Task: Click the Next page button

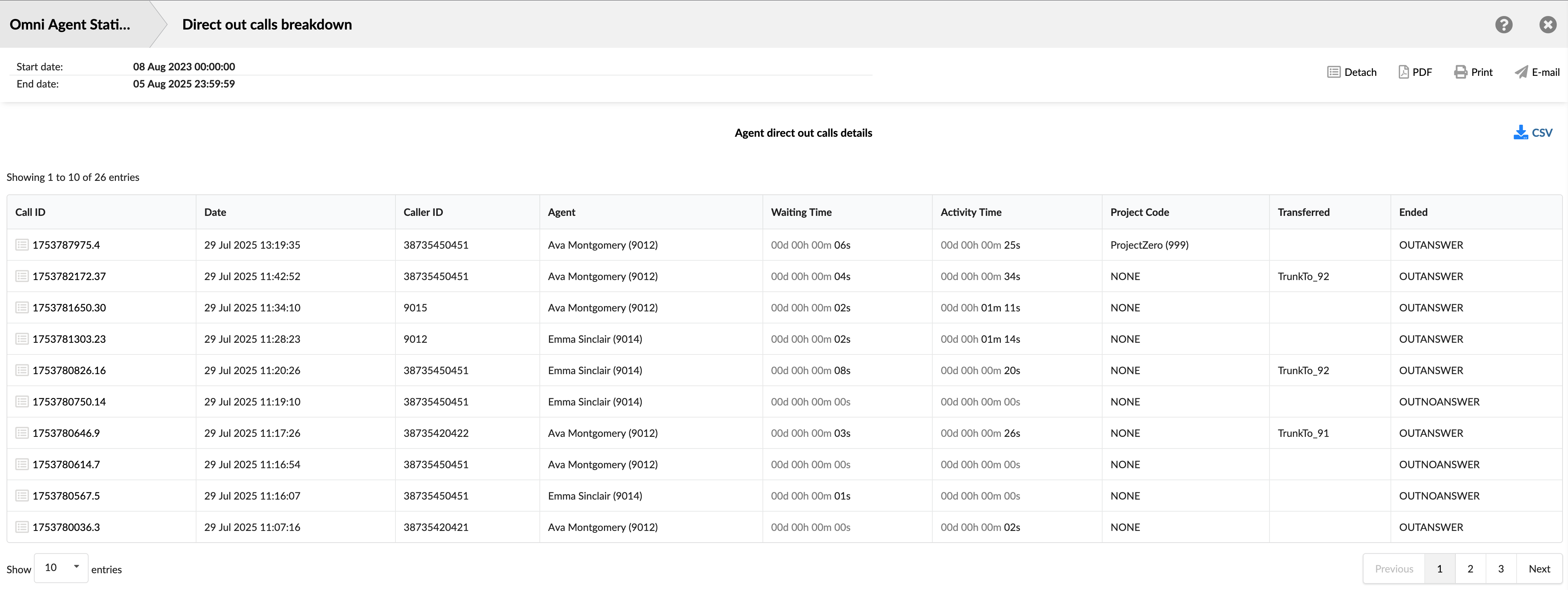Action: 1539,569
